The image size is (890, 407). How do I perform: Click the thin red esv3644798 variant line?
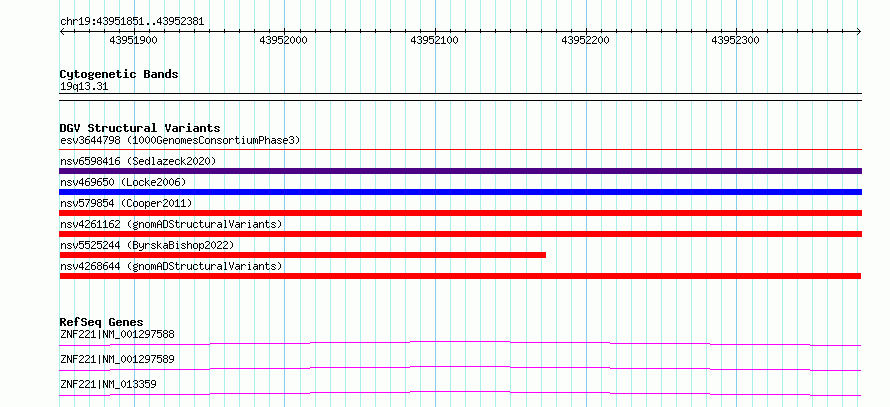461,149
